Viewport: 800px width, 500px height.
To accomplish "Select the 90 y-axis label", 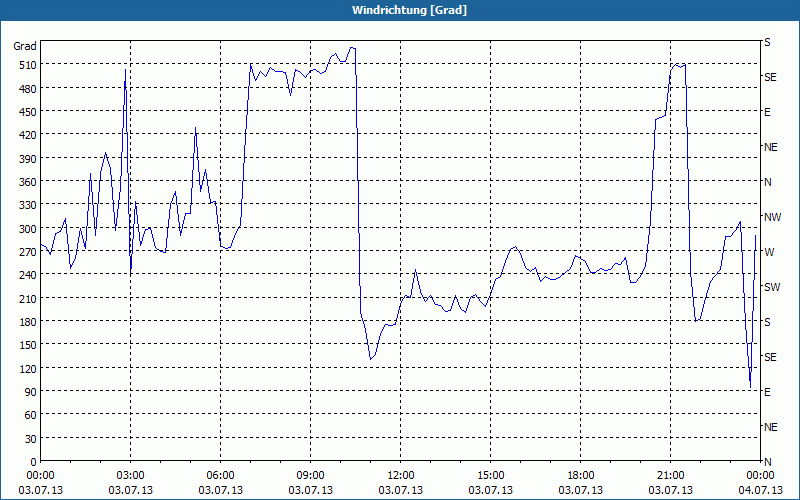I will (x=31, y=392).
